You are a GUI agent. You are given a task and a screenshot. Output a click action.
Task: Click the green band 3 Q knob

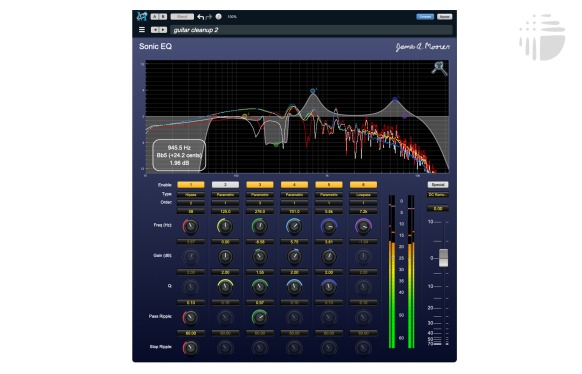coord(259,287)
